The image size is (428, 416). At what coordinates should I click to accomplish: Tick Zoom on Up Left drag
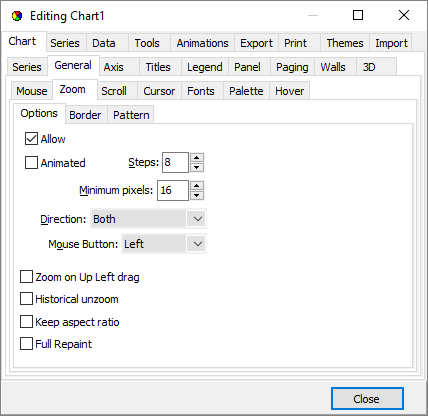pyautogui.click(x=26, y=277)
